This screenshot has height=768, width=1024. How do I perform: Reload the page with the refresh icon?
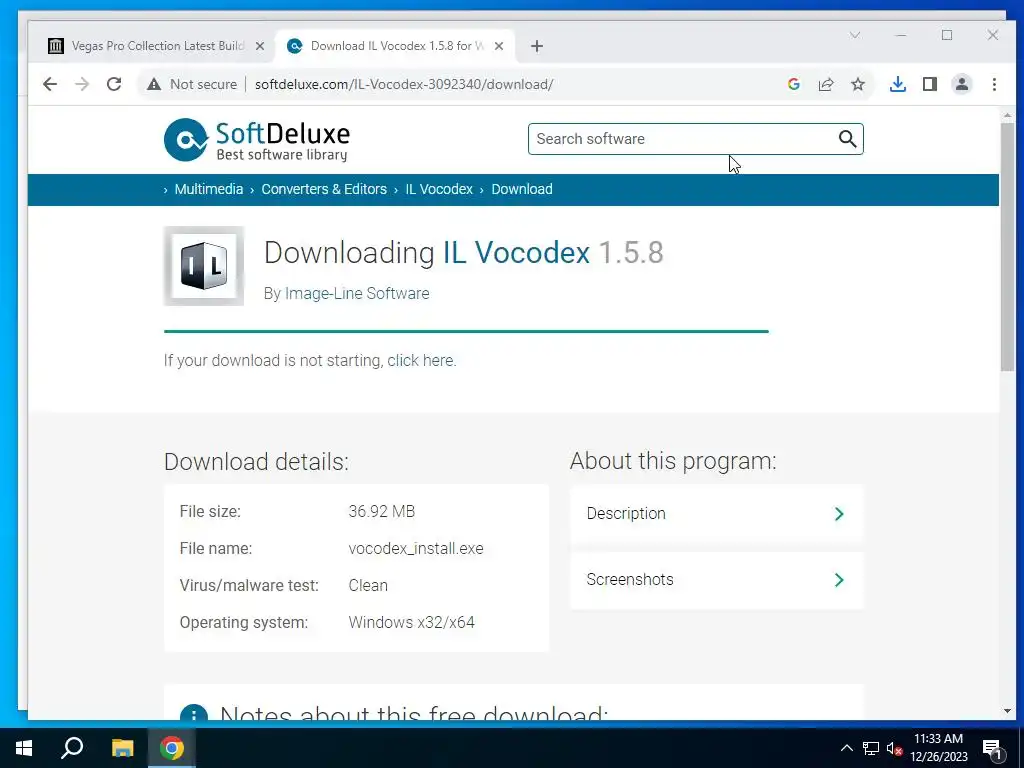(114, 84)
